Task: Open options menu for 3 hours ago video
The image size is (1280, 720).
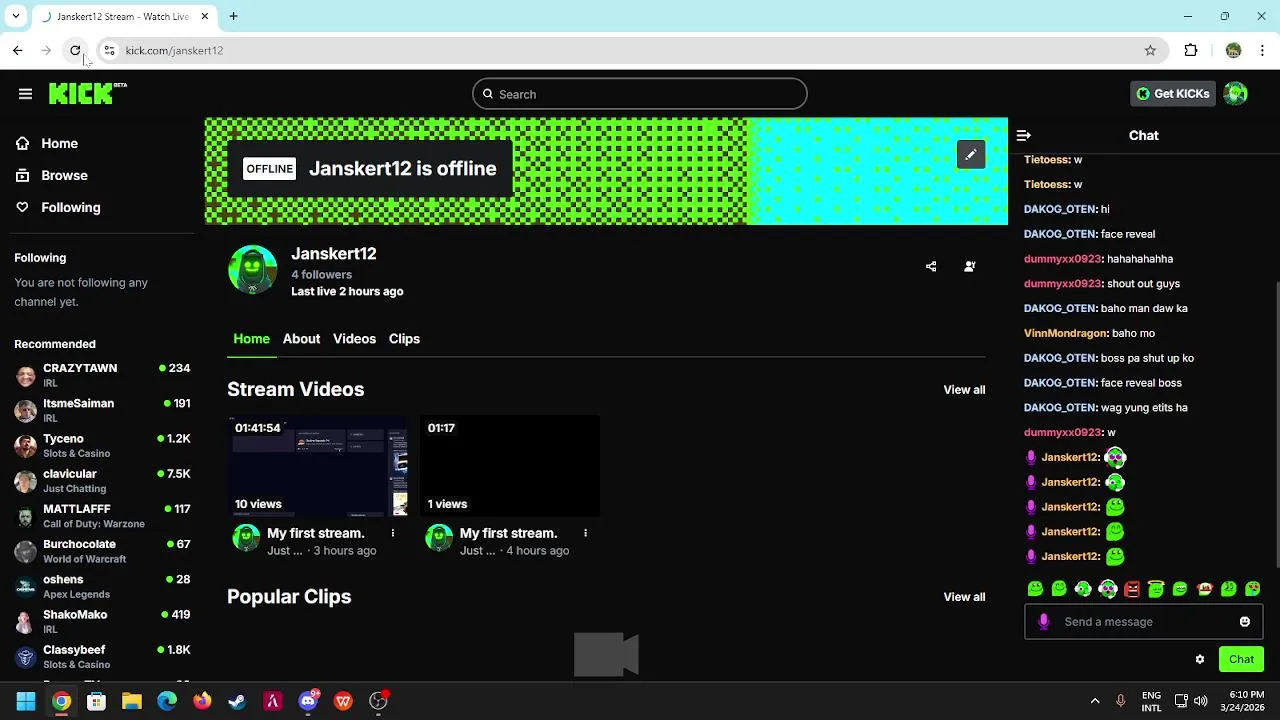Action: pos(392,533)
